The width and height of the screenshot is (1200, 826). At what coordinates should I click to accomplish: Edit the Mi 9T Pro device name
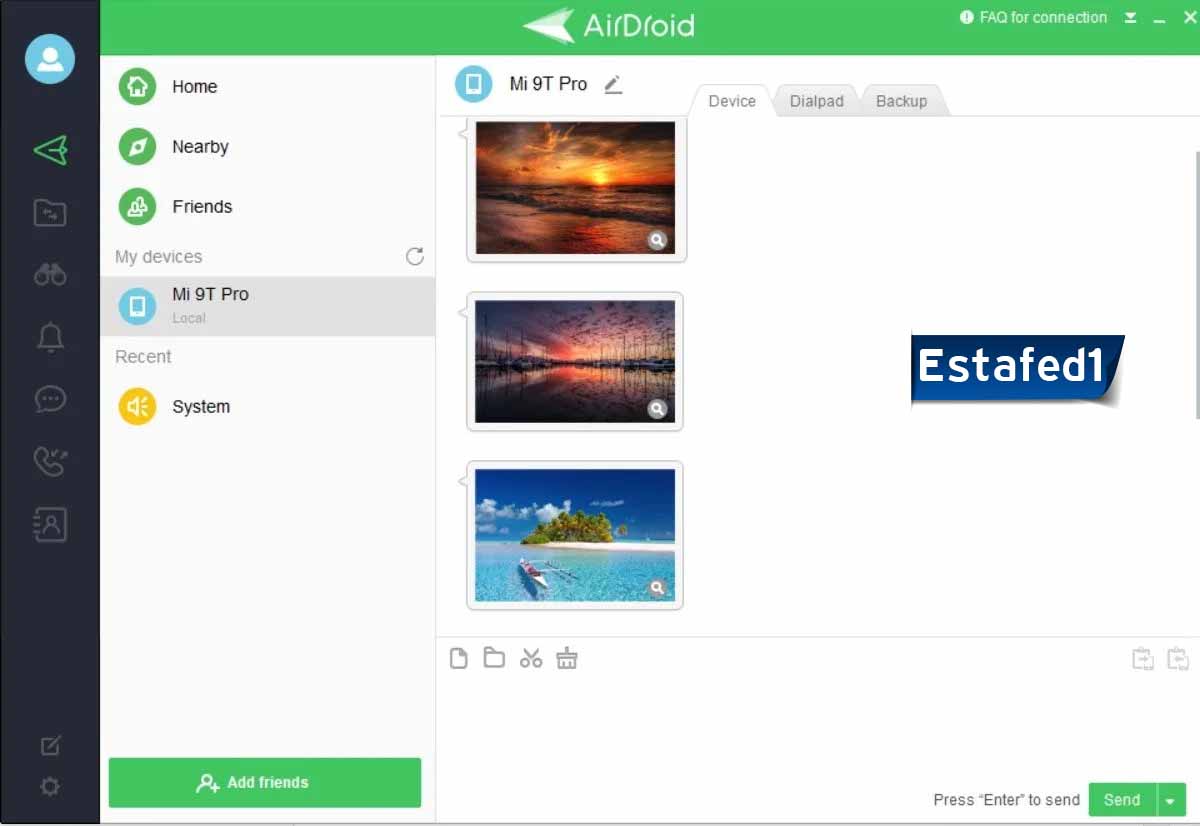click(613, 85)
